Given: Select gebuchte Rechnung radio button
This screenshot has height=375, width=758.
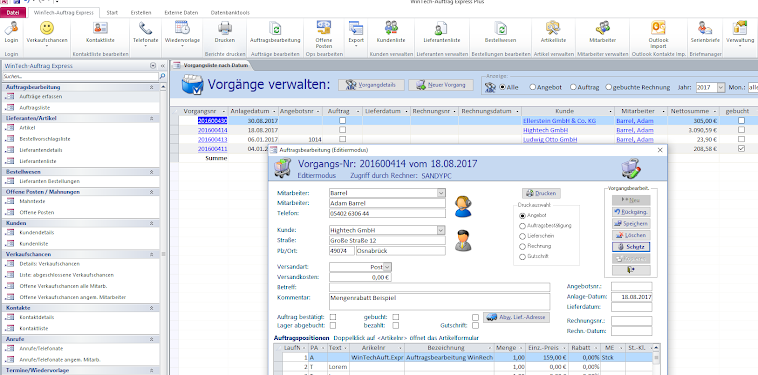Looking at the screenshot, I should [x=609, y=87].
